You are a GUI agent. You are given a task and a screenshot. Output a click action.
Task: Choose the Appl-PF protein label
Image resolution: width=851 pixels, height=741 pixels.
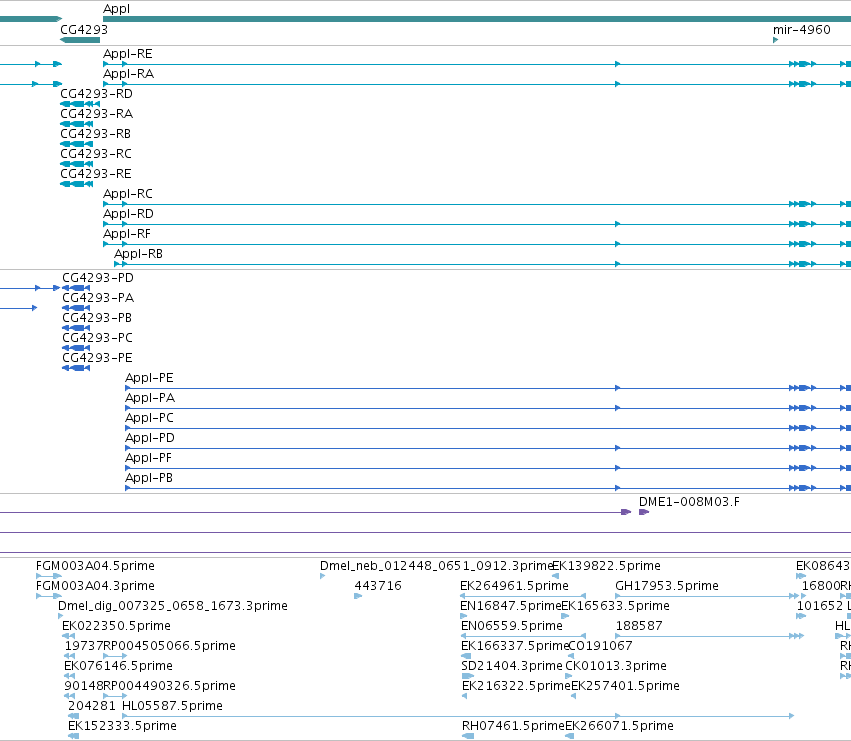pos(148,458)
